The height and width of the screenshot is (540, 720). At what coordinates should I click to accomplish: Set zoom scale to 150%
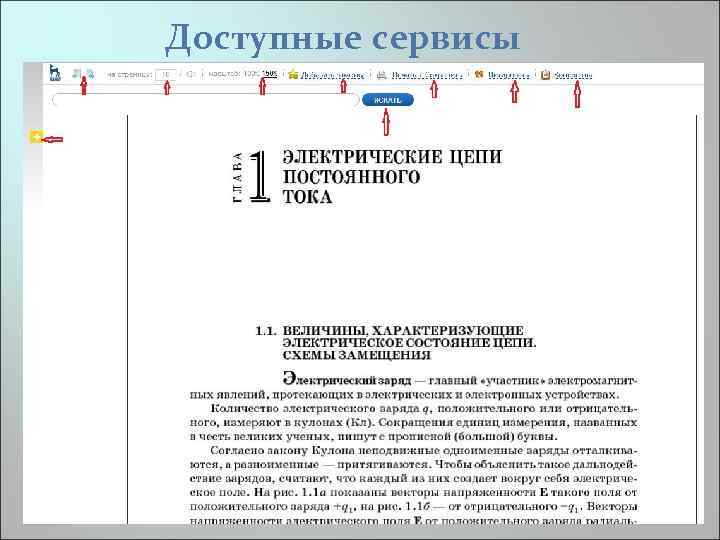(x=270, y=73)
